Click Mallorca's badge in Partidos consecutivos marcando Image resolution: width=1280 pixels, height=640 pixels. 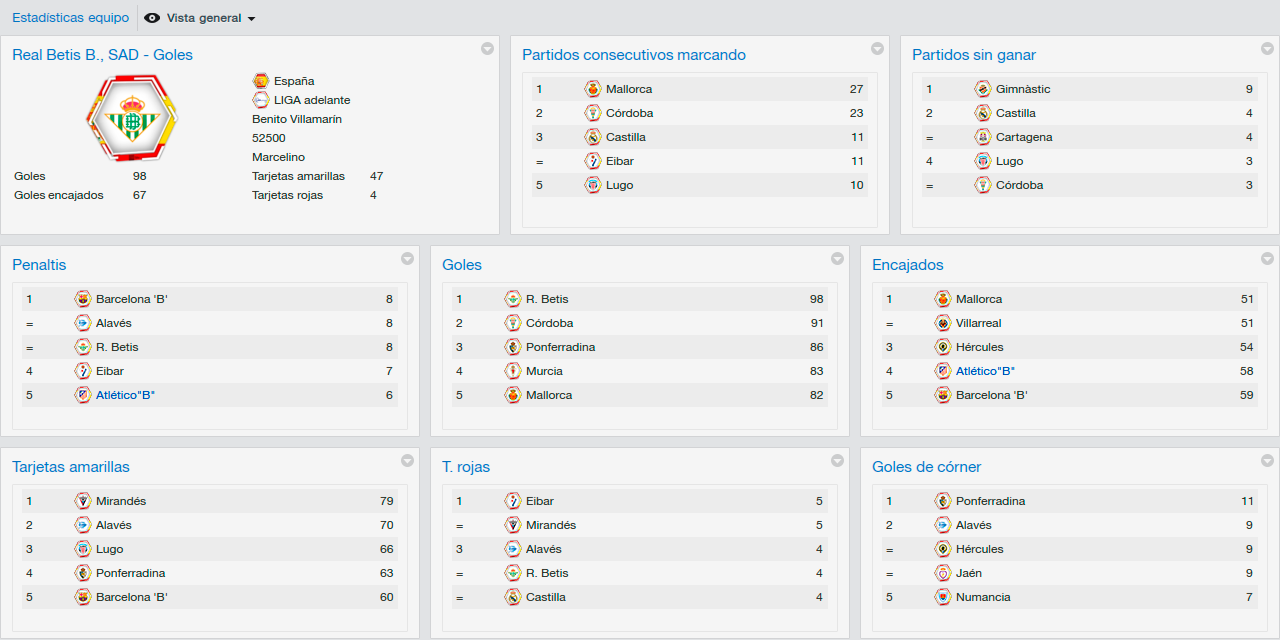point(593,89)
